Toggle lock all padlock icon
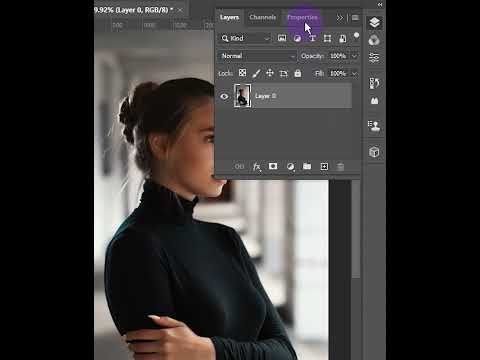Screen dimensions: 480x360 point(298,73)
